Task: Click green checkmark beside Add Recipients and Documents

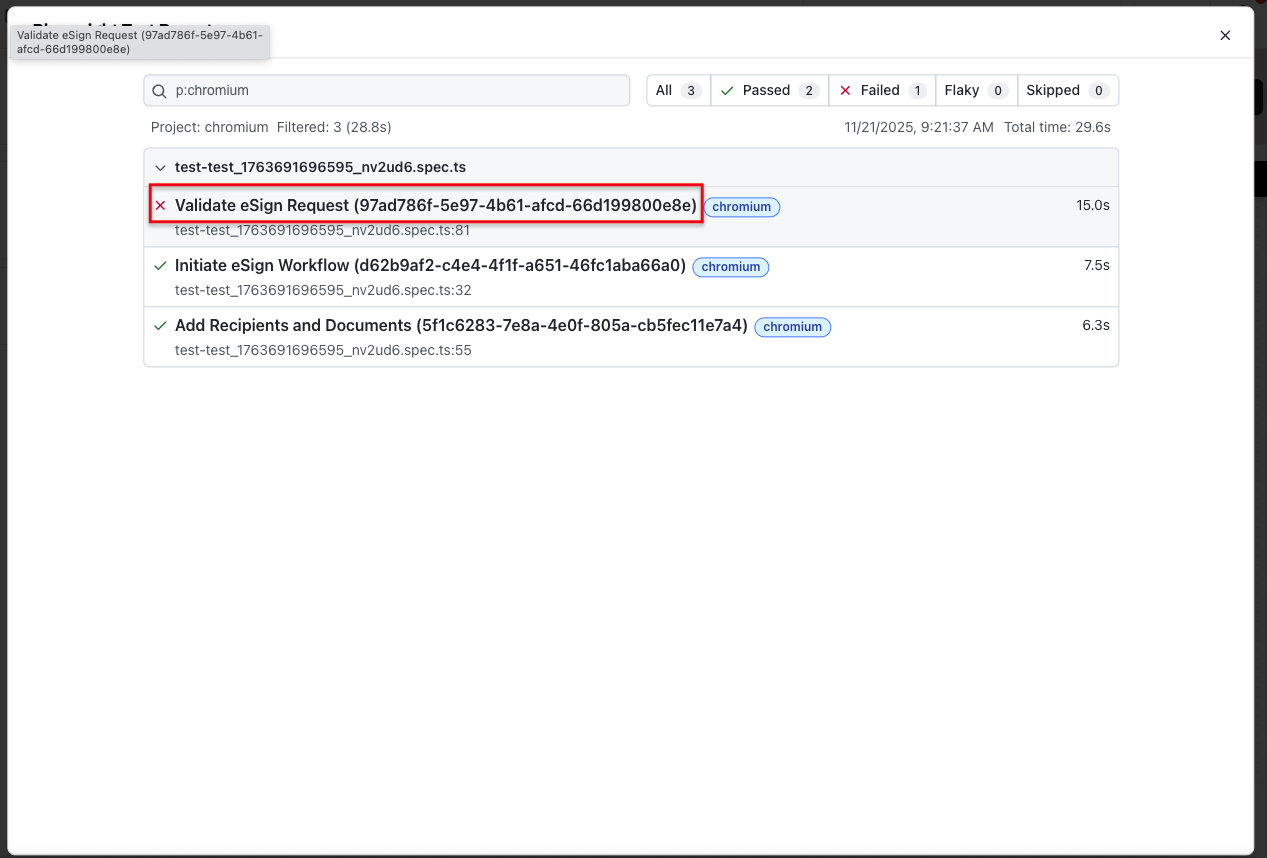Action: (160, 326)
